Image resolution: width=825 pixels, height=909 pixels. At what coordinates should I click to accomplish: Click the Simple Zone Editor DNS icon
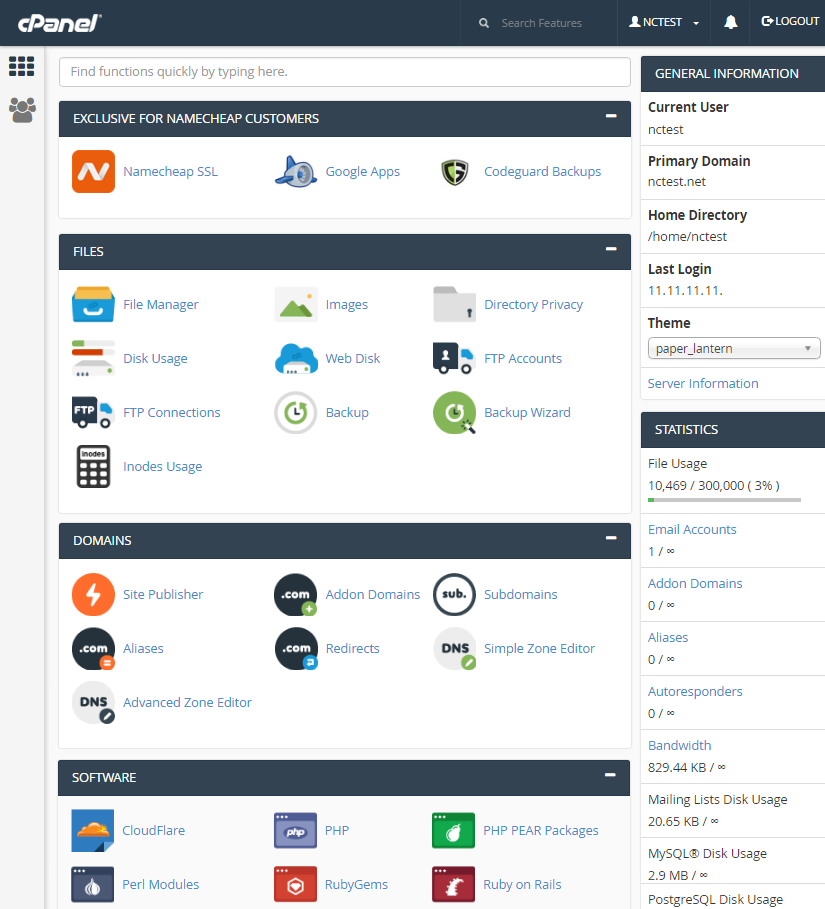[x=455, y=648]
